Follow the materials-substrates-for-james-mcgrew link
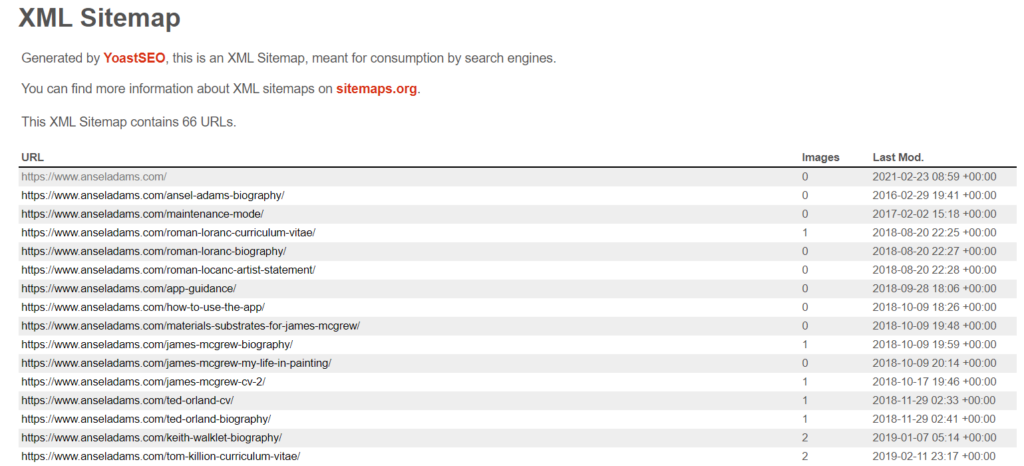1024x466 pixels. point(190,326)
